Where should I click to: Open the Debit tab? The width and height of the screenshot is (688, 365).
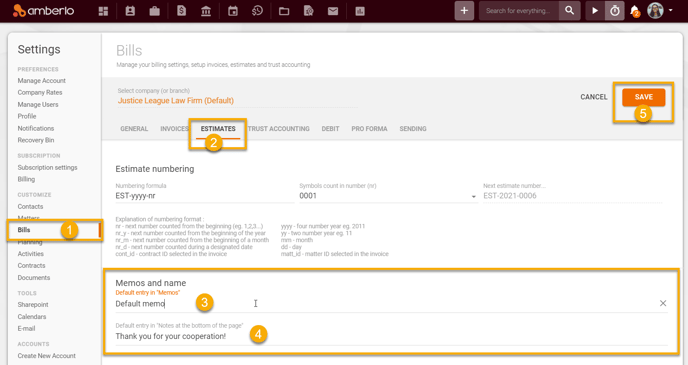pyautogui.click(x=330, y=129)
